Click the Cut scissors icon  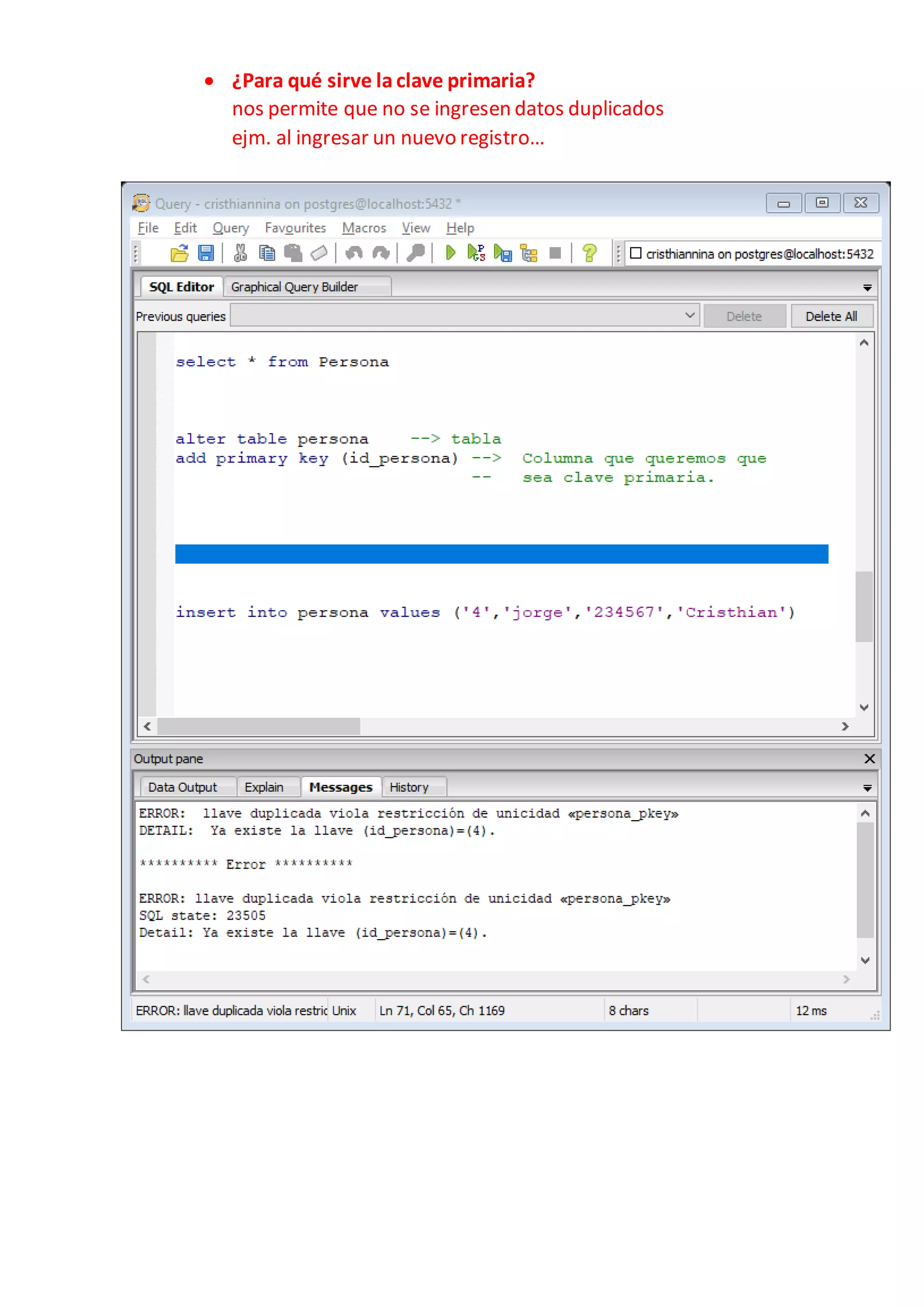[x=240, y=253]
